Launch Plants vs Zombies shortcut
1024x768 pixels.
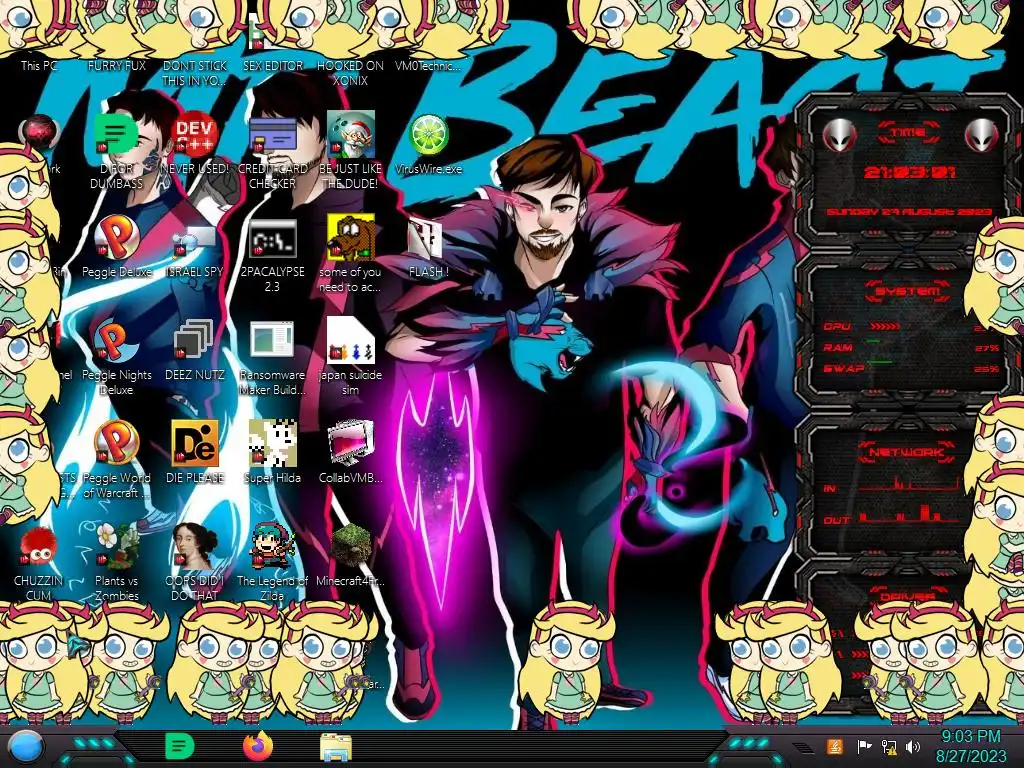116,546
